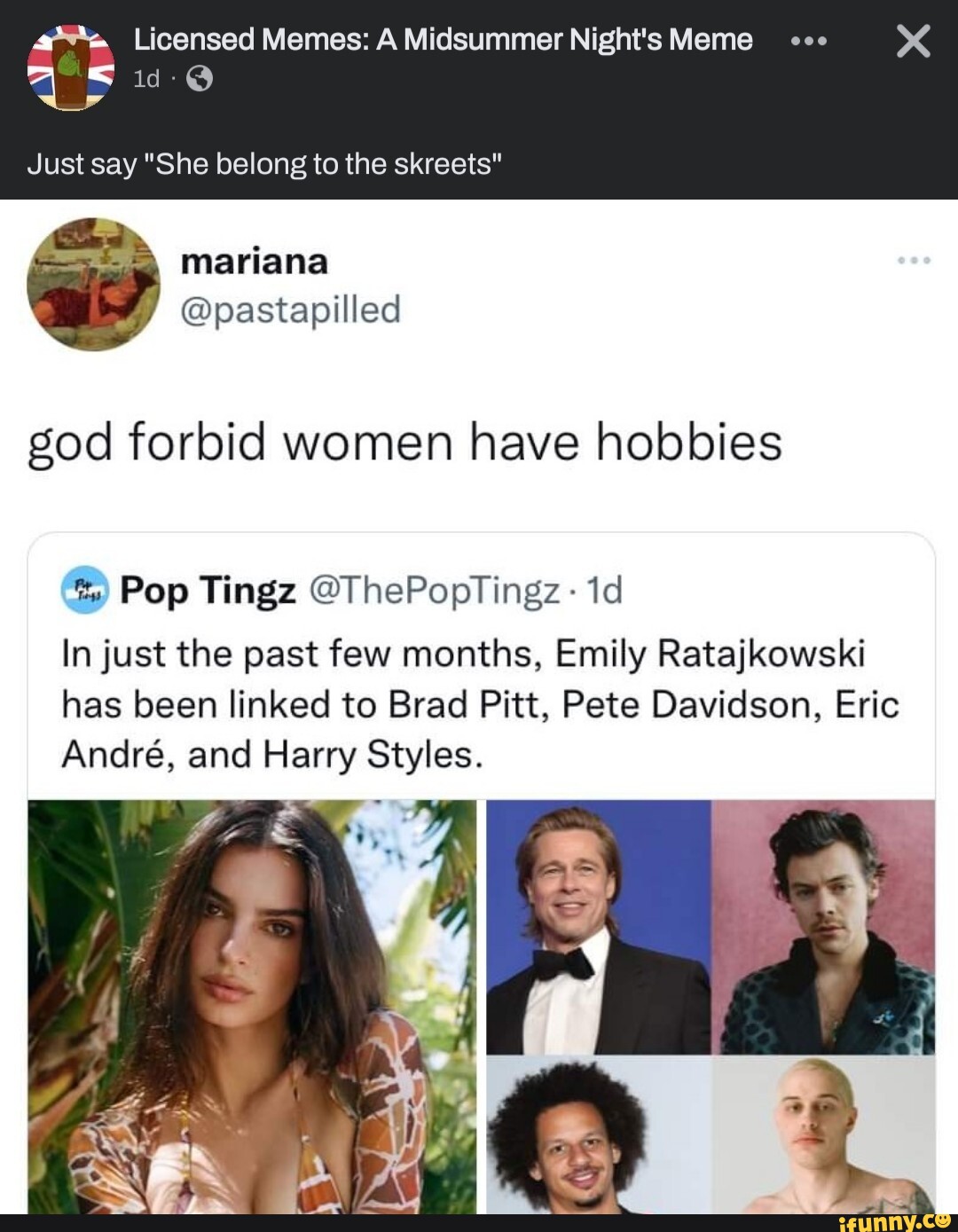Click the public globe privacy icon

tap(200, 80)
